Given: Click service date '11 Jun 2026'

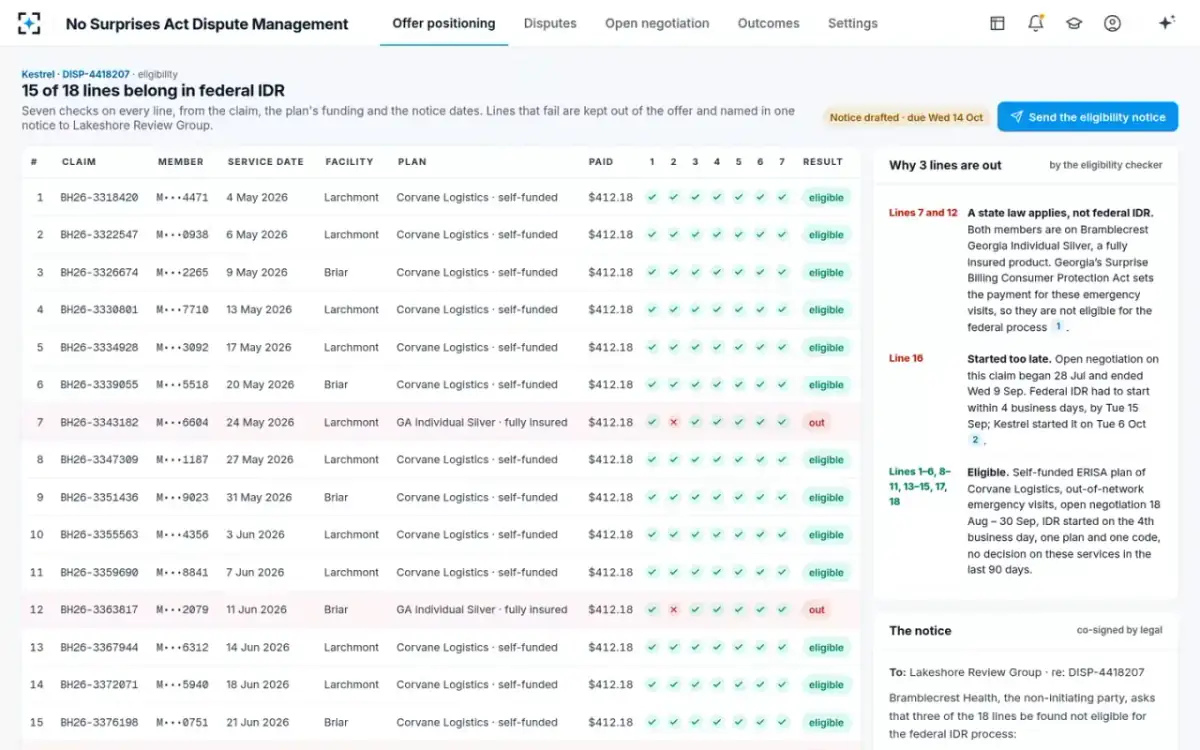Looking at the screenshot, I should pyautogui.click(x=256, y=610).
